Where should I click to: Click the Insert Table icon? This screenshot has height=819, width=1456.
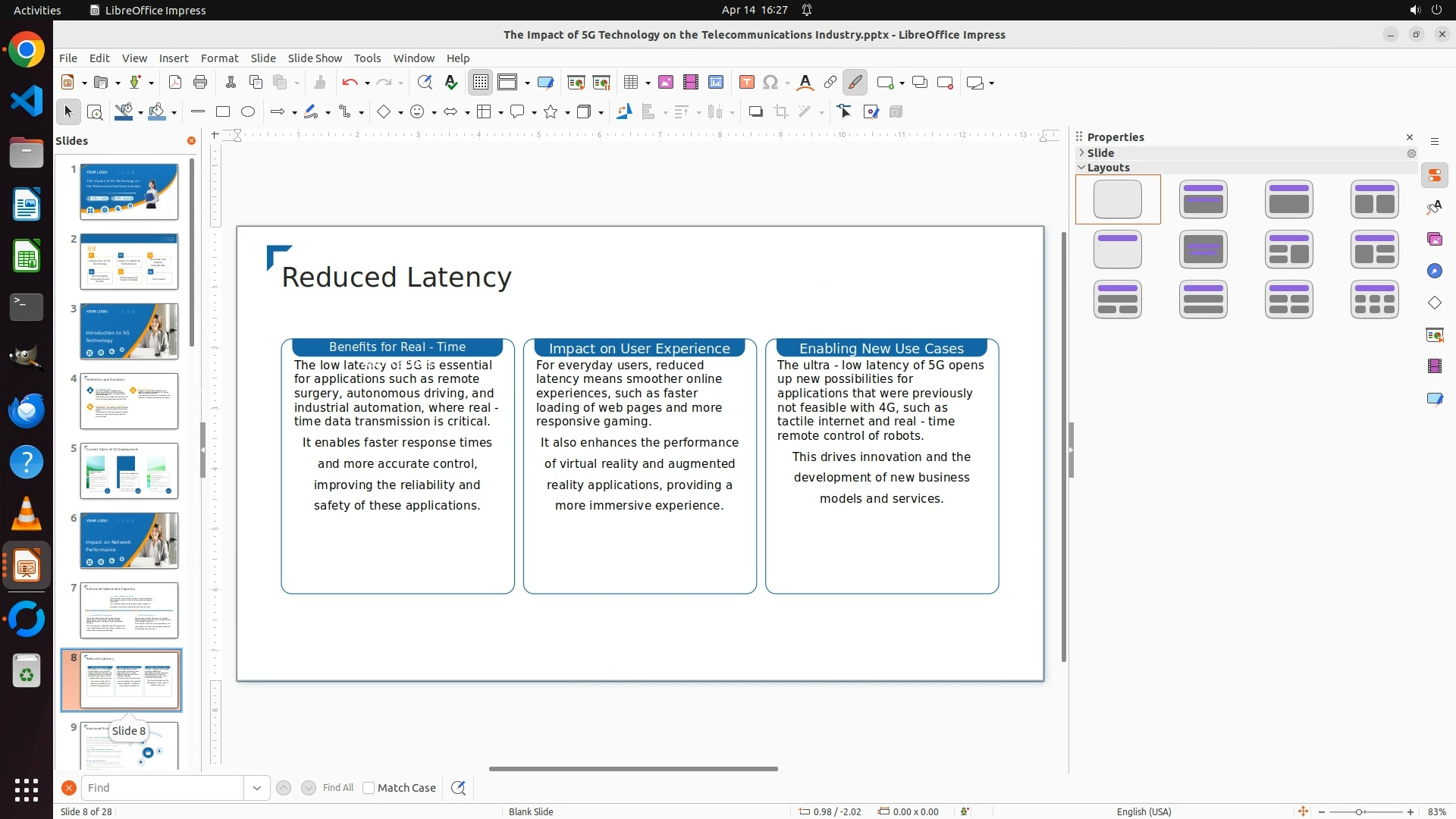click(631, 83)
